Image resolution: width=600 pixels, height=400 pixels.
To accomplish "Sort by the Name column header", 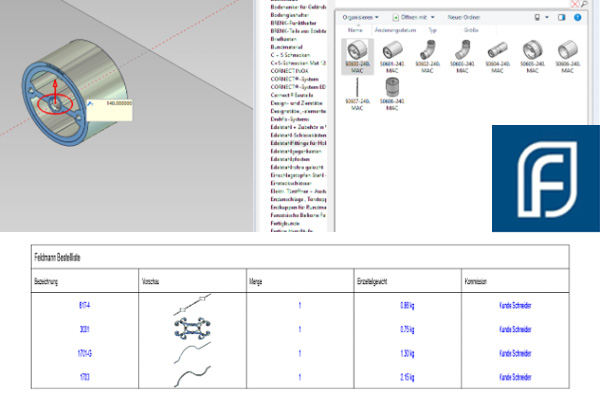I will pyautogui.click(x=355, y=30).
